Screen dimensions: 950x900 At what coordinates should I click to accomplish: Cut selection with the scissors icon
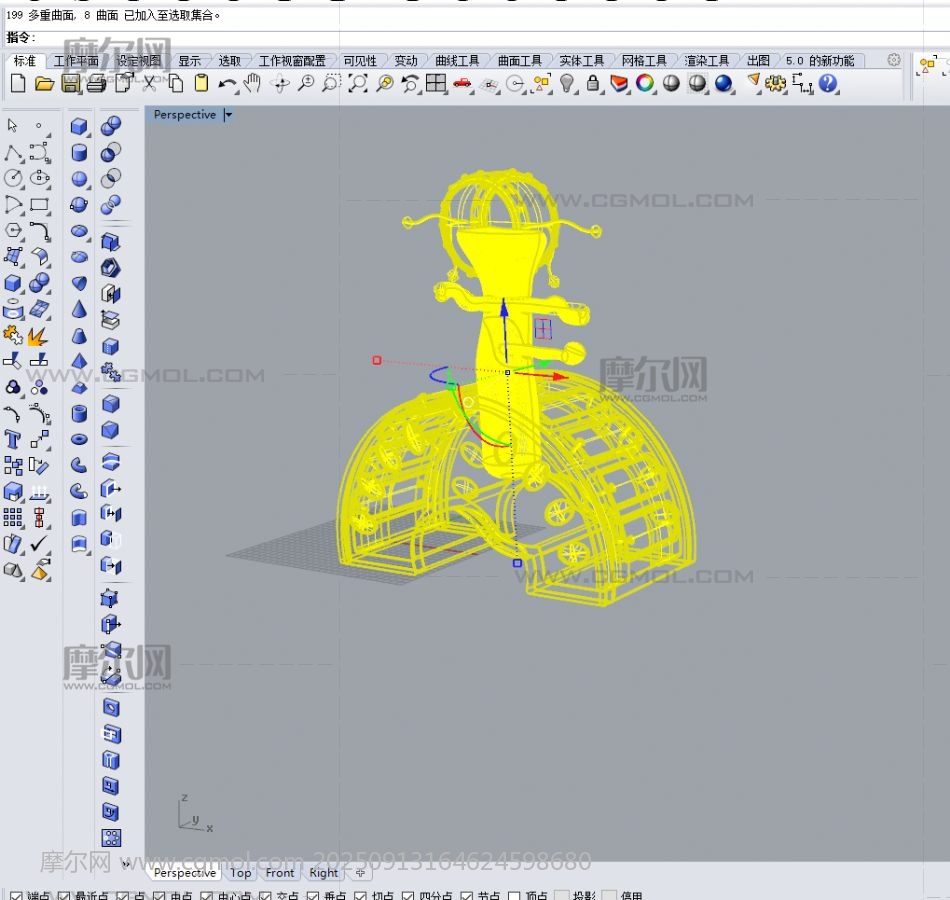(x=149, y=83)
